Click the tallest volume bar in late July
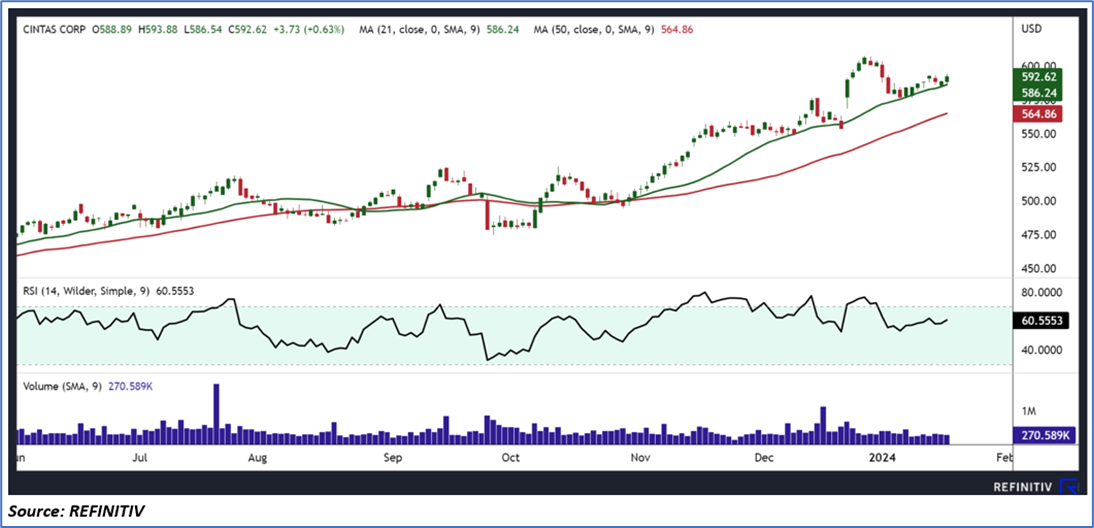 pos(216,414)
